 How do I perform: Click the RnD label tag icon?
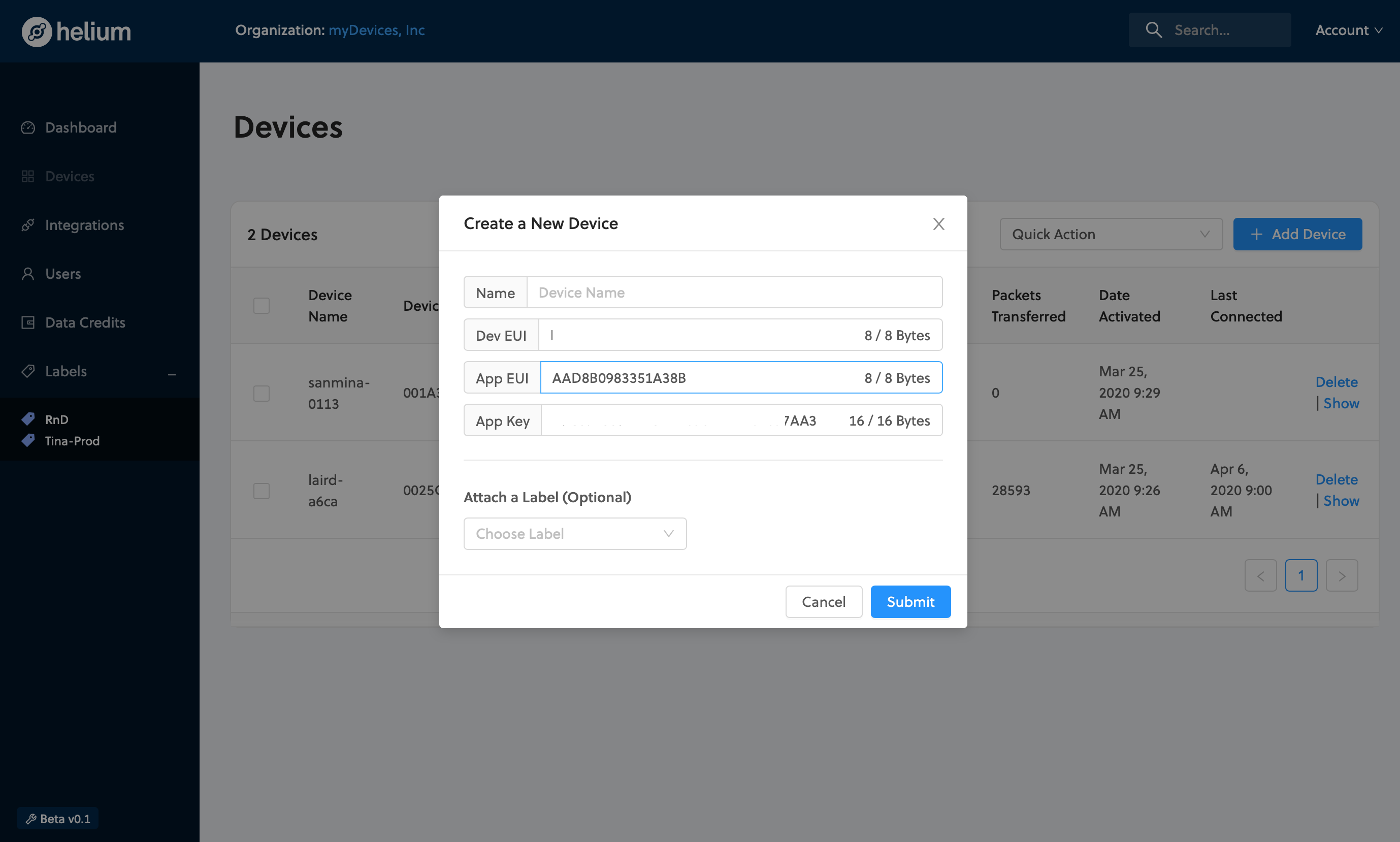(x=27, y=419)
